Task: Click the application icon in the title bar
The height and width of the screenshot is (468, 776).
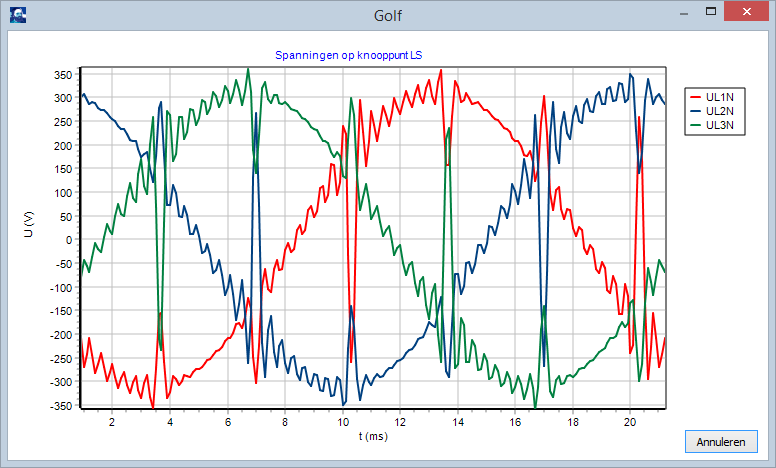Action: [17, 14]
